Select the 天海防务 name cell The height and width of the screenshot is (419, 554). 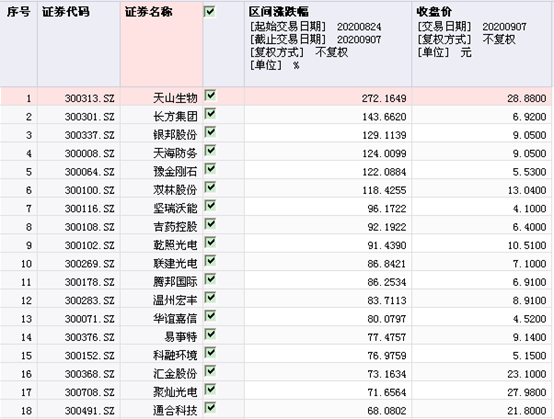point(161,153)
